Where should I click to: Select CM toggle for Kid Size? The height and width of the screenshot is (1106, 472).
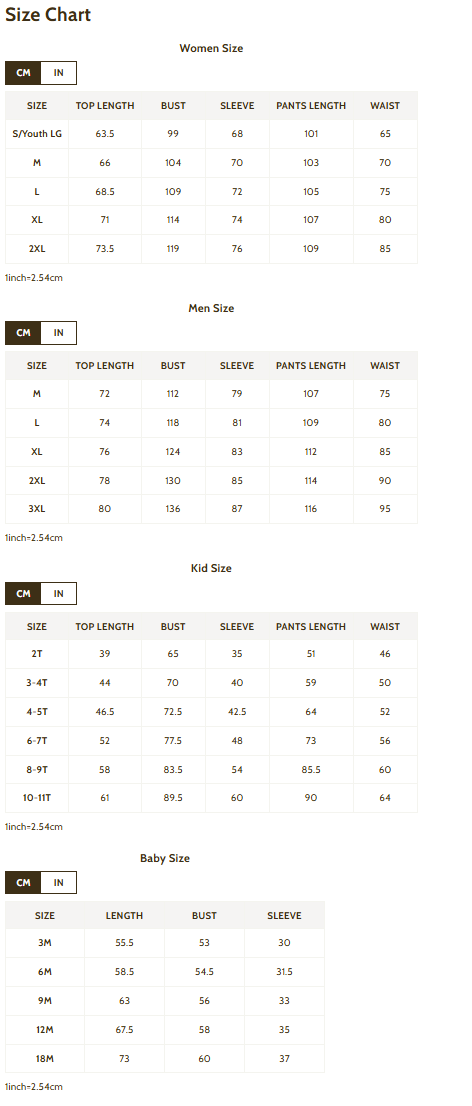23,593
